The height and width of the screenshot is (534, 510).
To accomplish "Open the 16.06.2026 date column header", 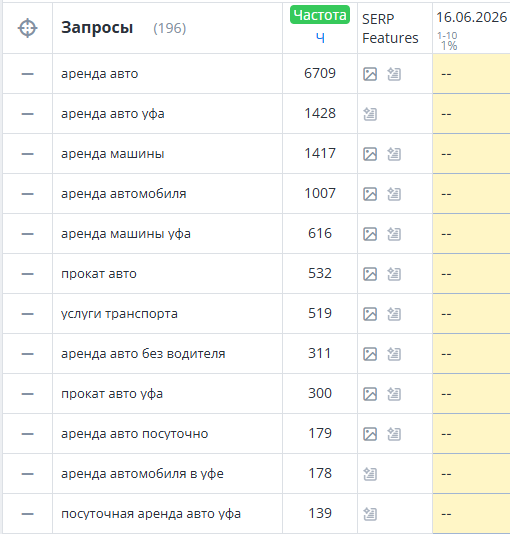I will (472, 17).
